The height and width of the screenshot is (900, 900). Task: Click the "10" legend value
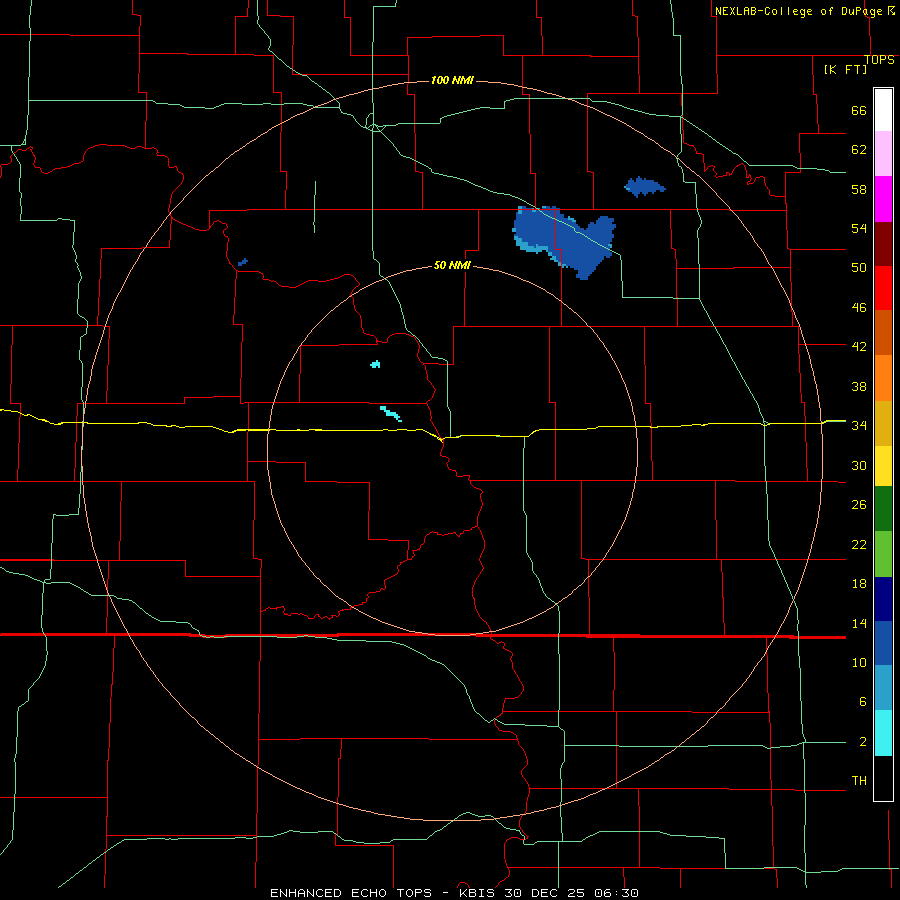tap(859, 663)
